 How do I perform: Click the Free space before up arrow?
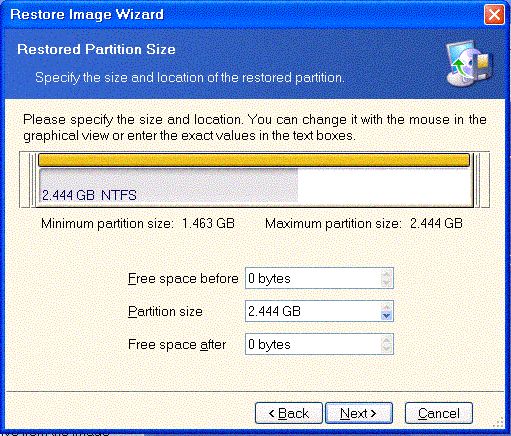386,273
